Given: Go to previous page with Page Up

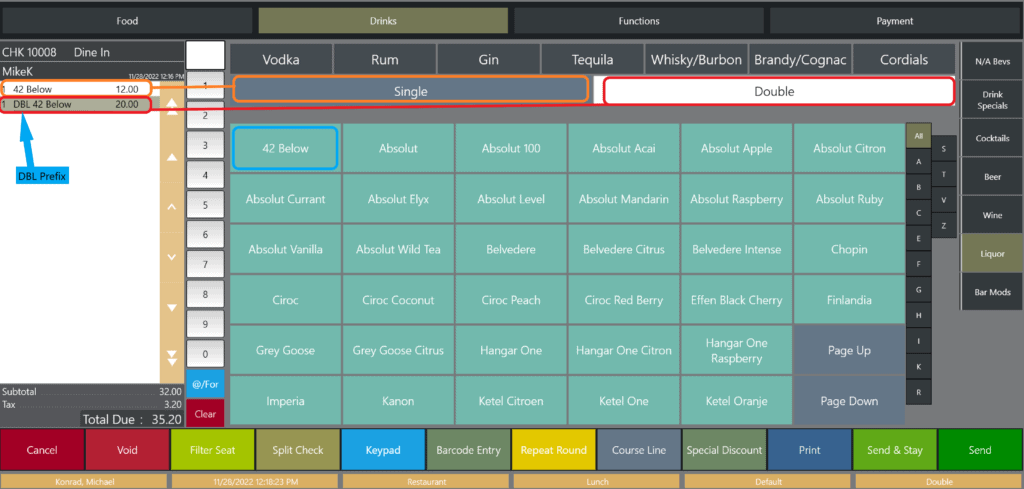Looking at the screenshot, I should pyautogui.click(x=849, y=351).
